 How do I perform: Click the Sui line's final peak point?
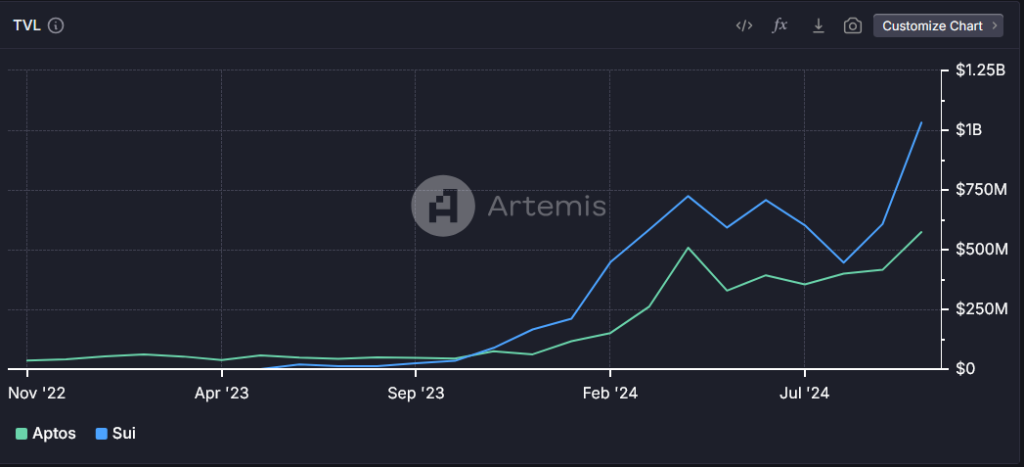point(921,122)
